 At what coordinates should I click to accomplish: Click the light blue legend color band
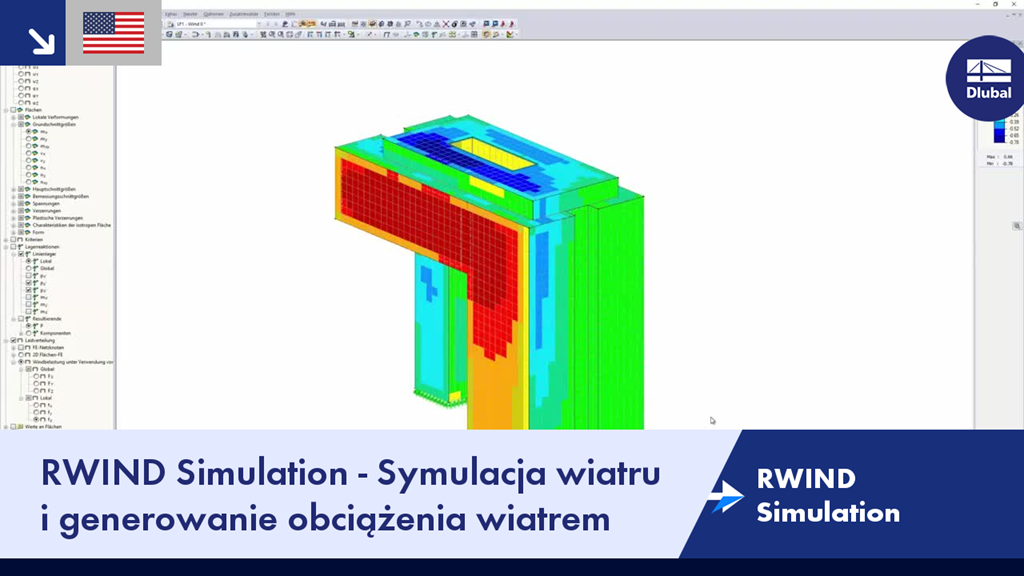[x=999, y=124]
